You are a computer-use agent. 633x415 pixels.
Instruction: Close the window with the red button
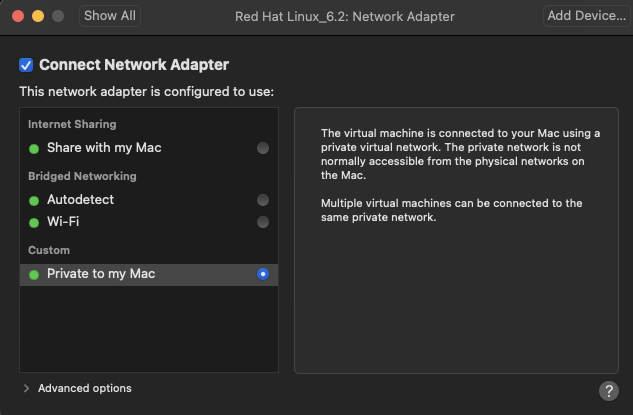click(x=18, y=16)
